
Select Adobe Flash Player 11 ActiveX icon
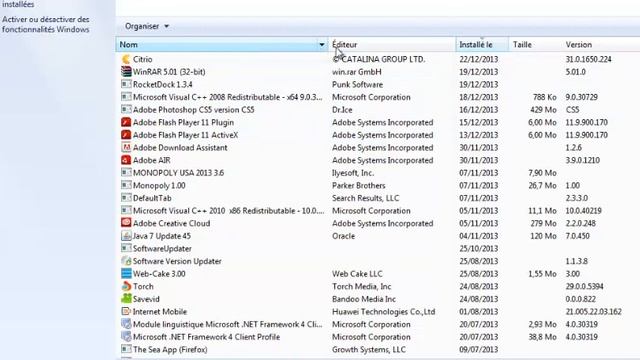[x=126, y=135]
